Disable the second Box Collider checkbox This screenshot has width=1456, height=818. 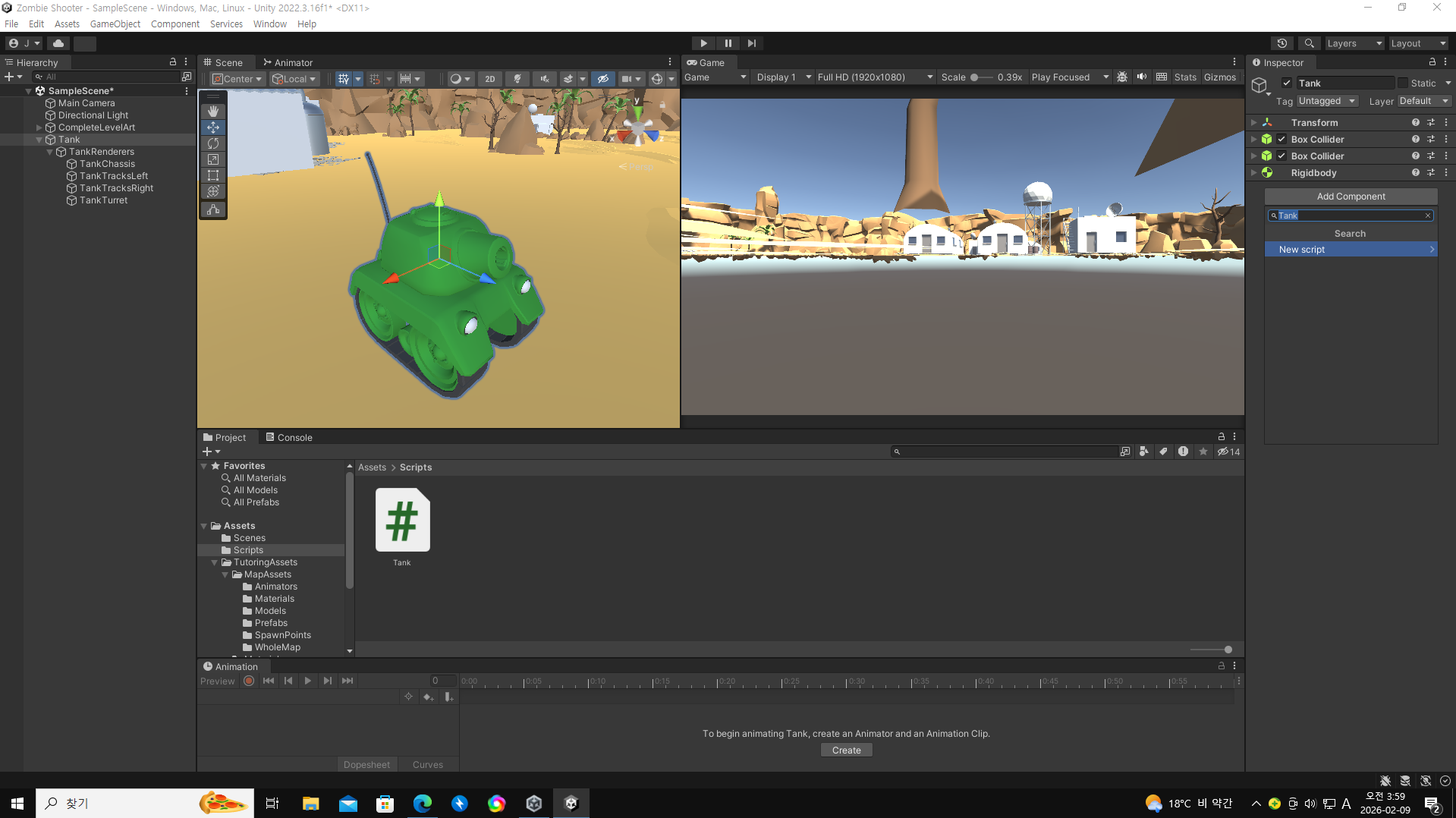pos(1281,156)
